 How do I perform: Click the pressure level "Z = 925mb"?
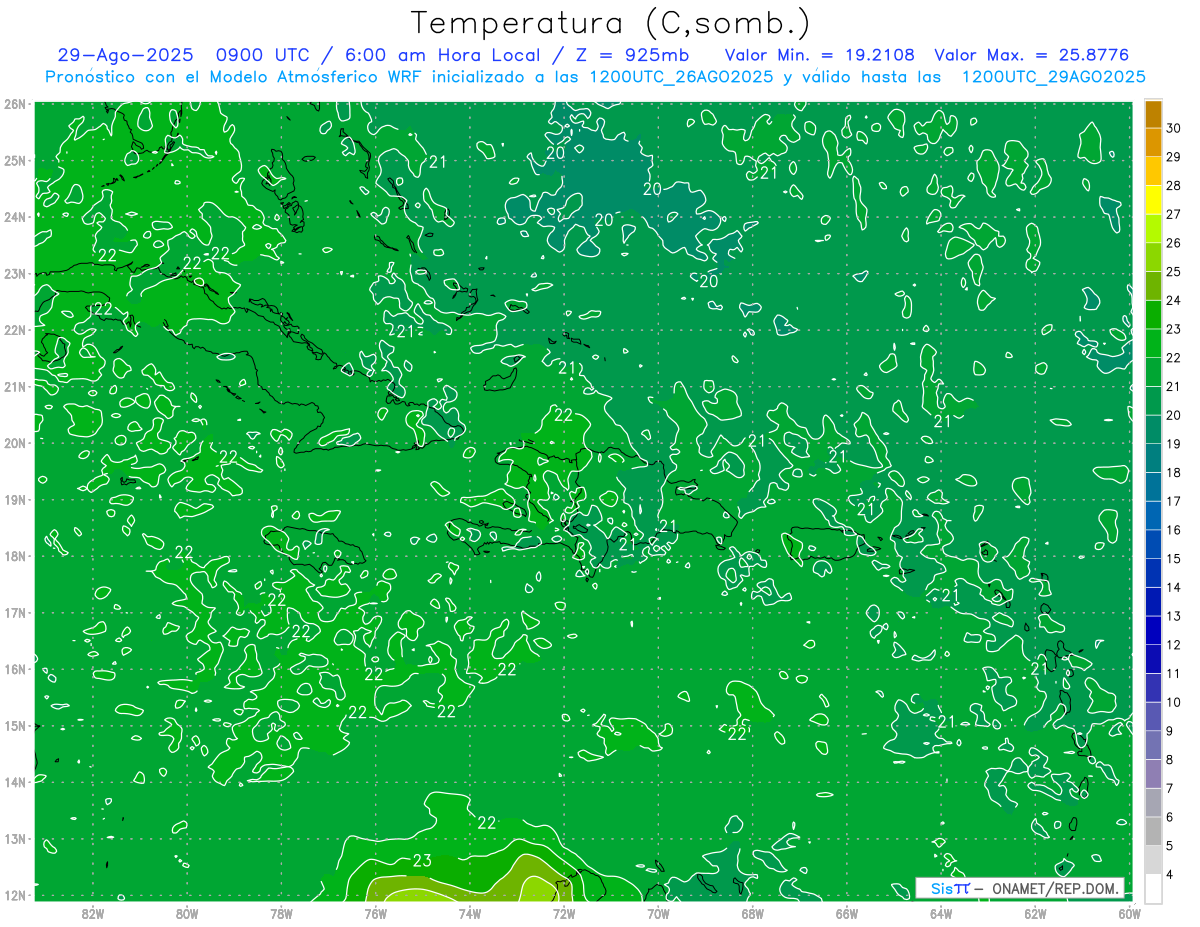click(x=633, y=56)
